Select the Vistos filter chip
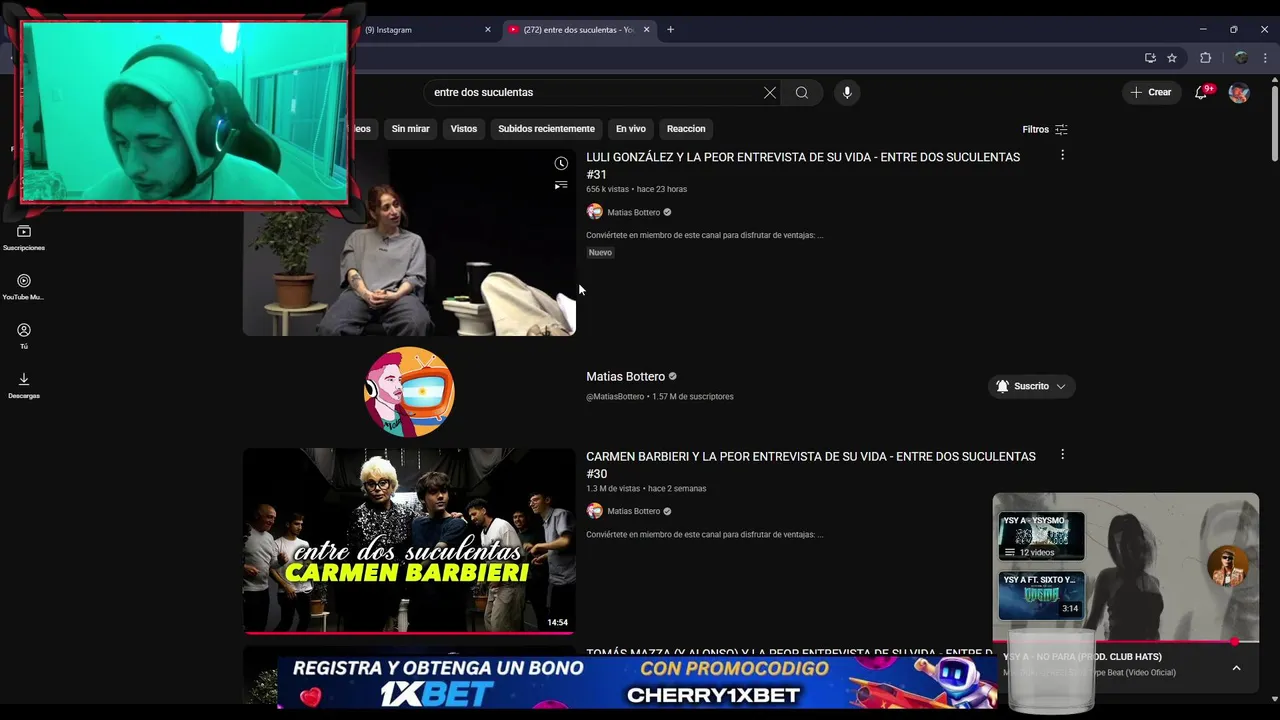Viewport: 1280px width, 720px height. pyautogui.click(x=464, y=129)
